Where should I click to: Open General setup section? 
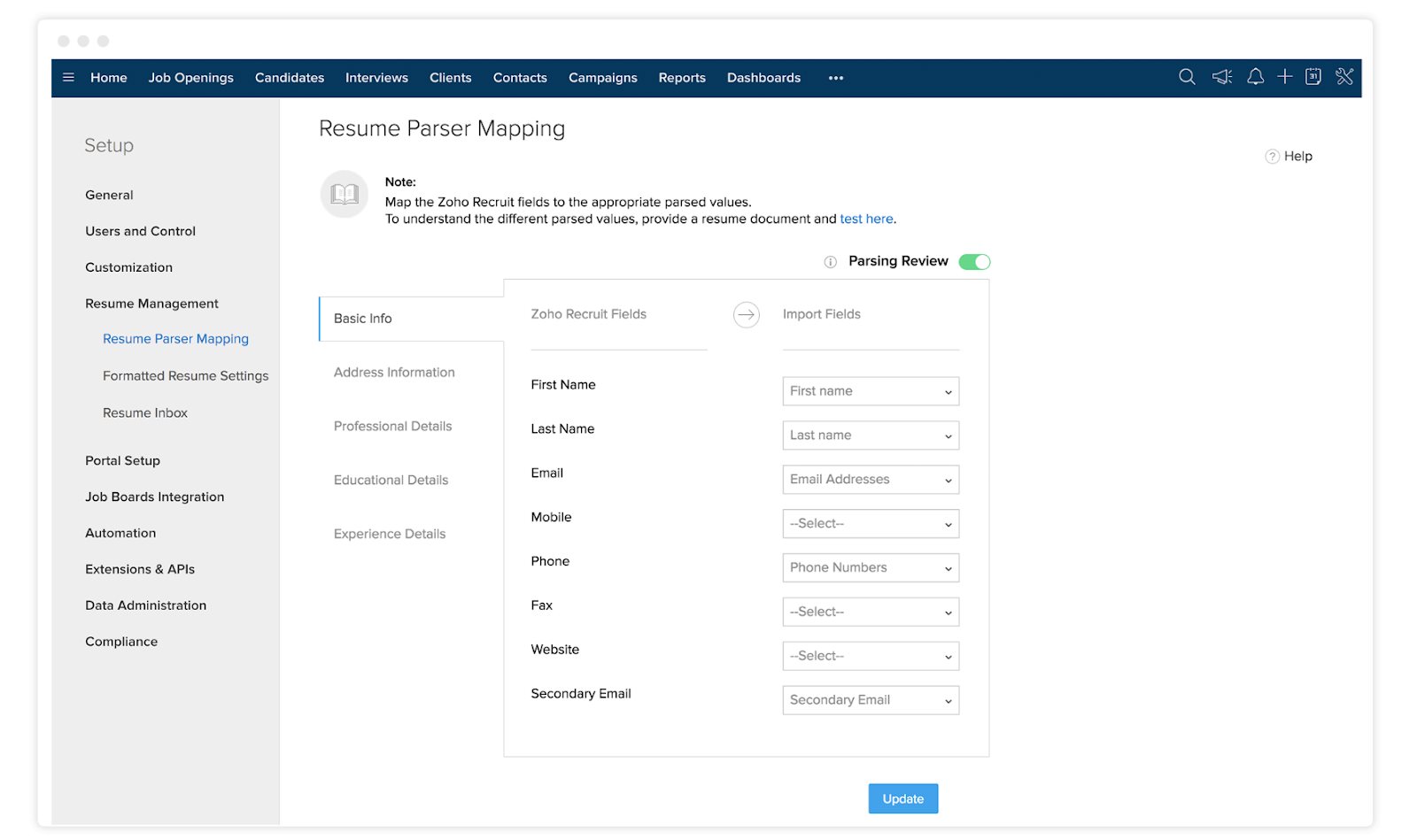pyautogui.click(x=109, y=196)
